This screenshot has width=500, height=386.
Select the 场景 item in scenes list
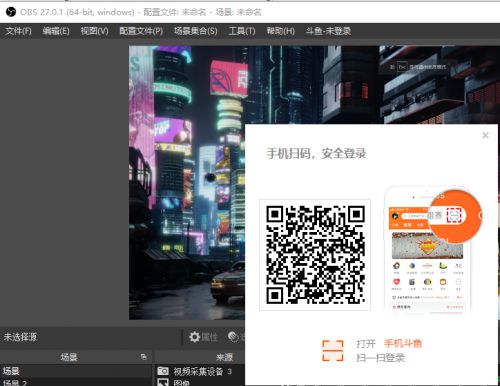(x=76, y=371)
